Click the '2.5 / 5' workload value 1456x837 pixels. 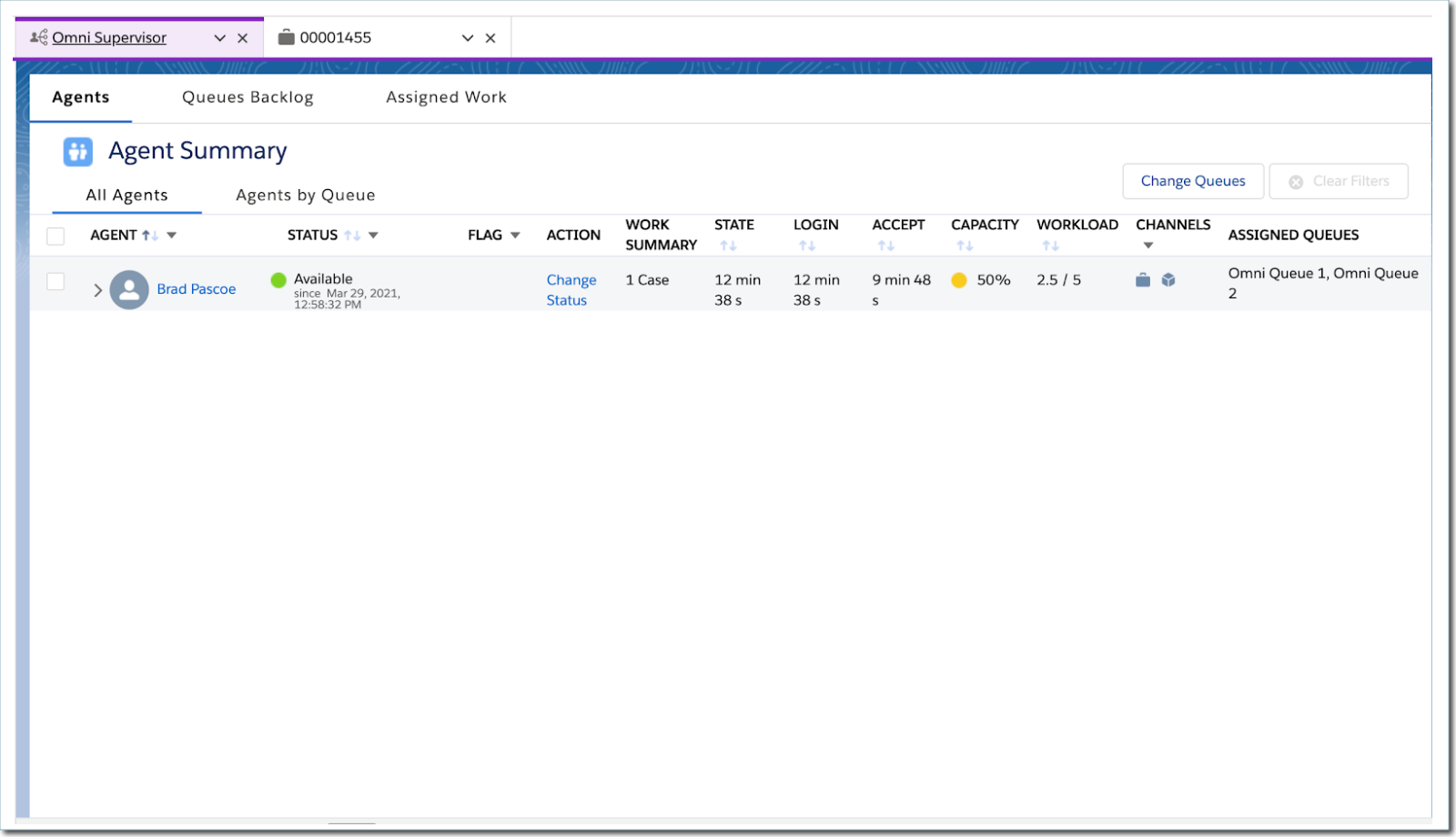[x=1059, y=280]
